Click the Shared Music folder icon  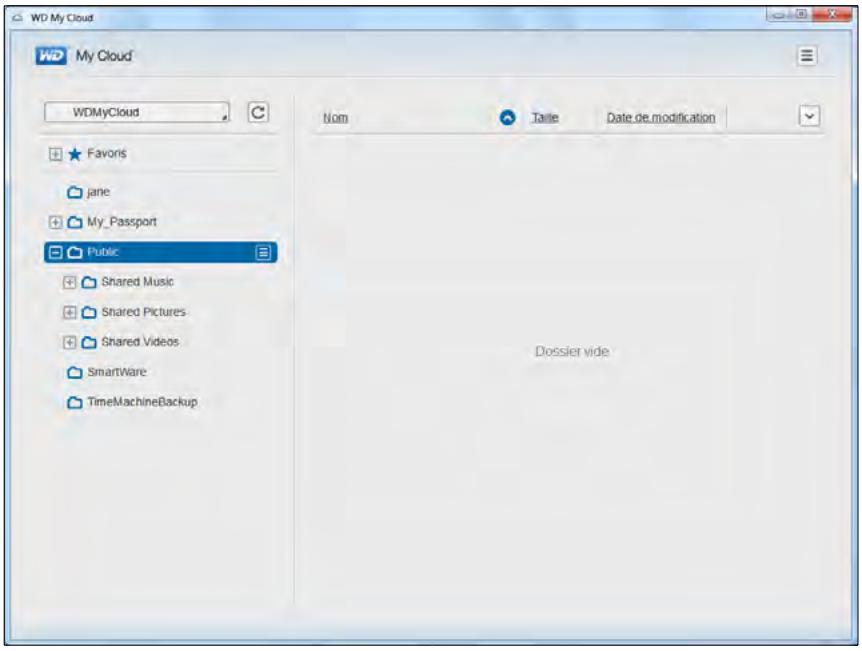(89, 283)
